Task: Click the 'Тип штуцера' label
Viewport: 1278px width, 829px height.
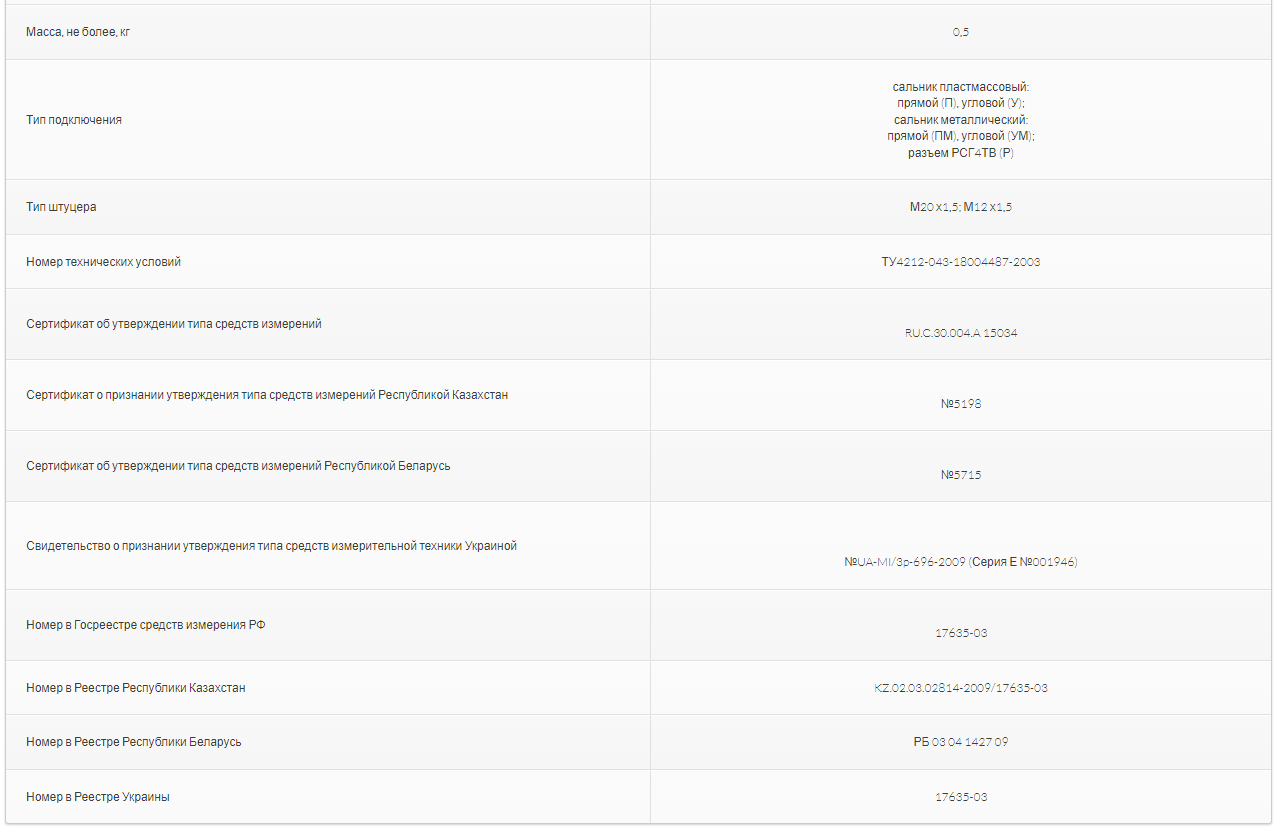Action: (61, 207)
